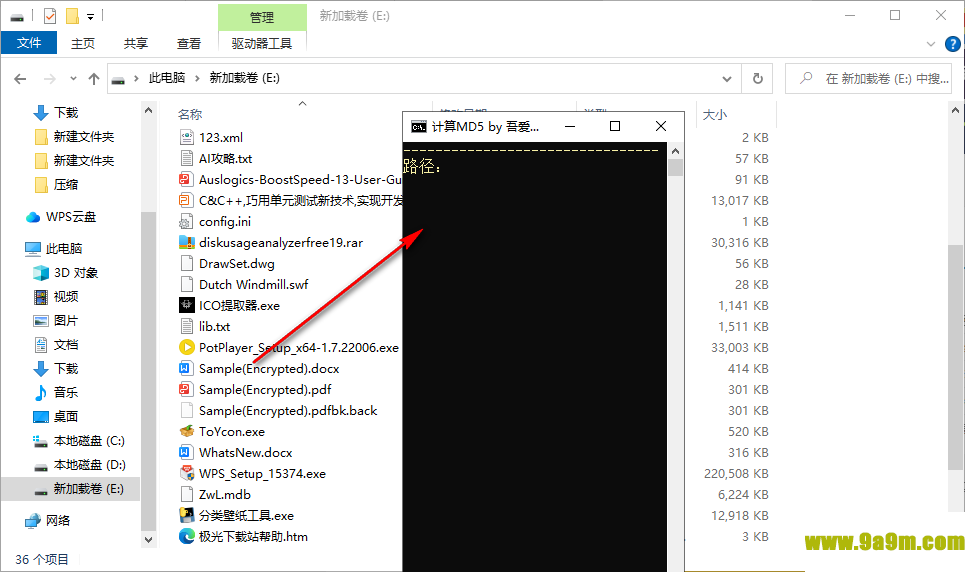Open 图片 in navigation pane
Viewport: 965px width, 572px height.
66,321
